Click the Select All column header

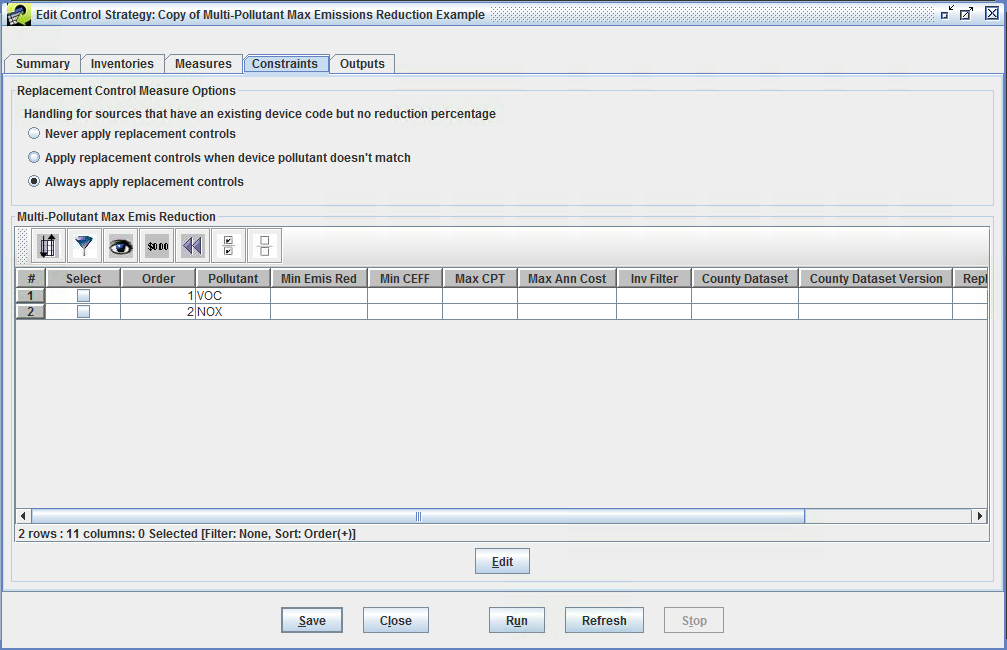[83, 278]
